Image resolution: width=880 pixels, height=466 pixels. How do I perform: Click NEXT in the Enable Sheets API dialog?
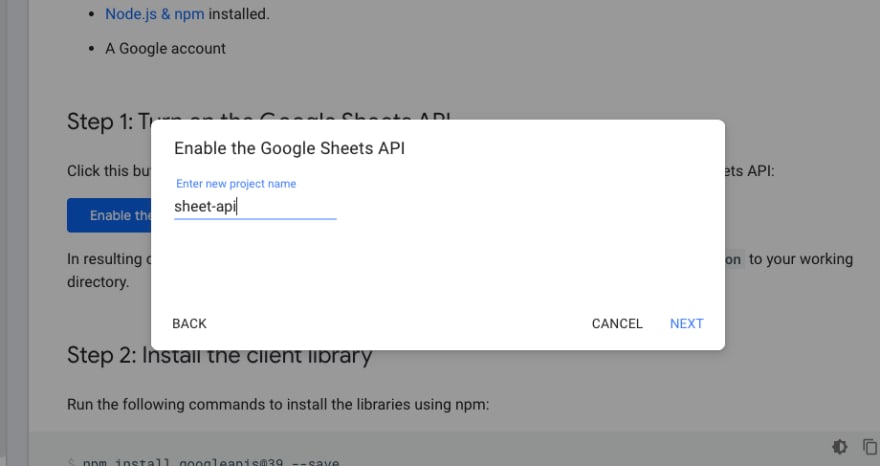686,323
